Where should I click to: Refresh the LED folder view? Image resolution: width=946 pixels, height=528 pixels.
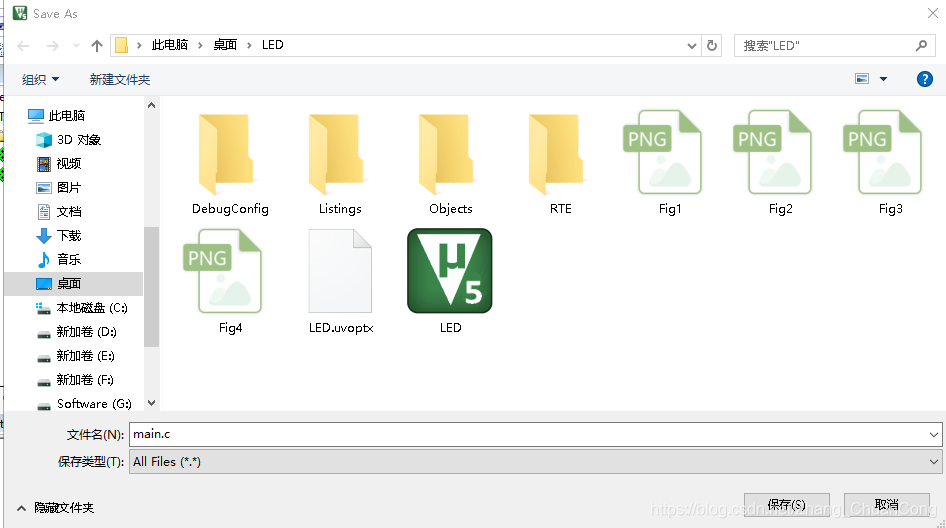pos(712,45)
